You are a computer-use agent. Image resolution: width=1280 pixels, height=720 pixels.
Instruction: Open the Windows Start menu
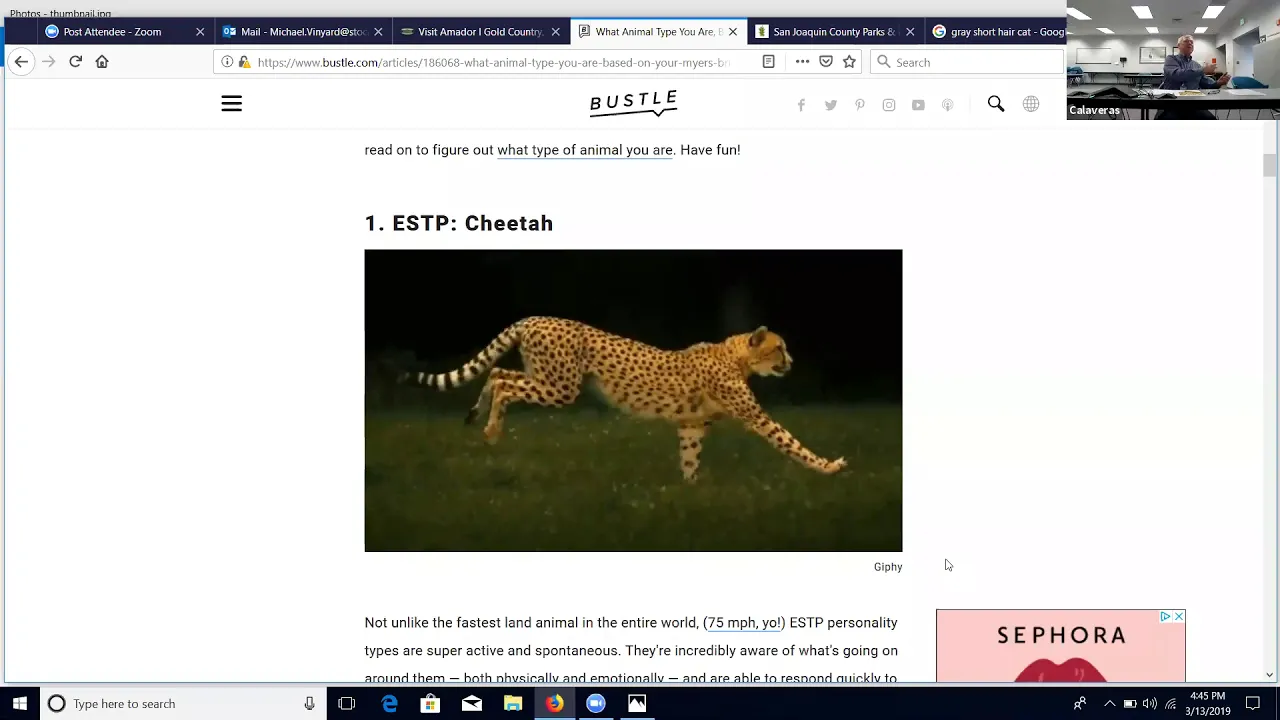pos(20,704)
